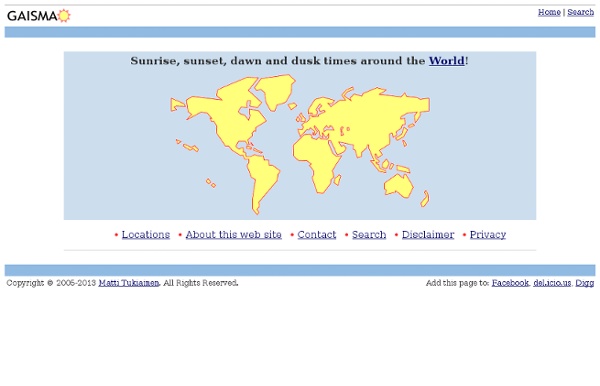The height and width of the screenshot is (386, 600).
Task: Pick Greenland on the world map
Action: pyautogui.click(x=275, y=91)
